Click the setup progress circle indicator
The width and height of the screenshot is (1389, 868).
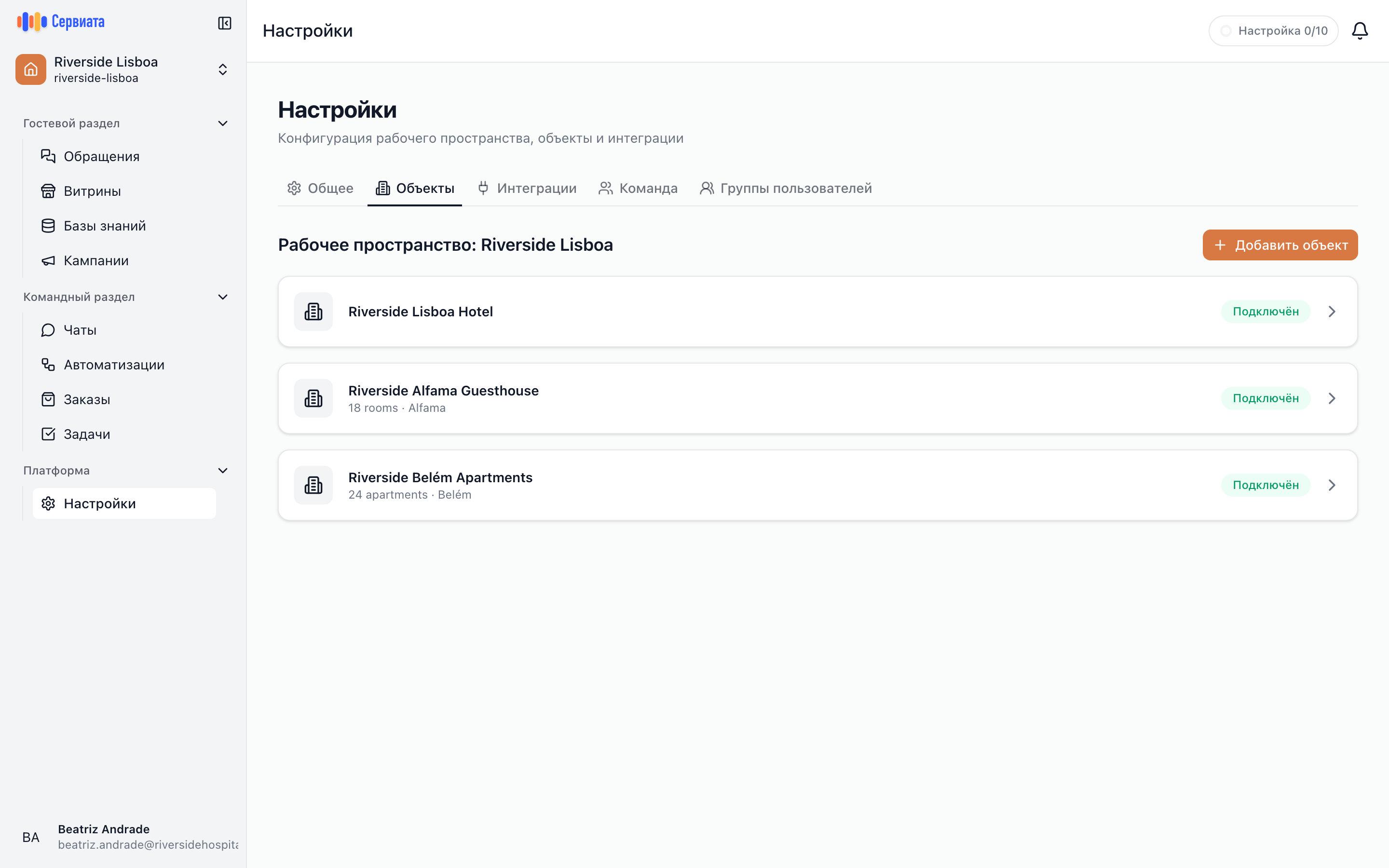1226,31
